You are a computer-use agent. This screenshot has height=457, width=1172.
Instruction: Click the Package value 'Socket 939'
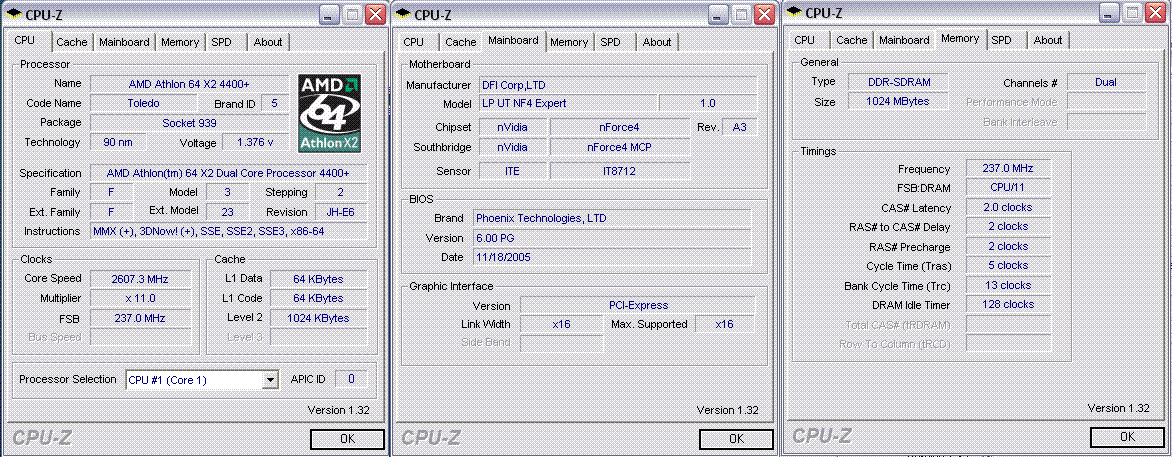pyautogui.click(x=190, y=123)
